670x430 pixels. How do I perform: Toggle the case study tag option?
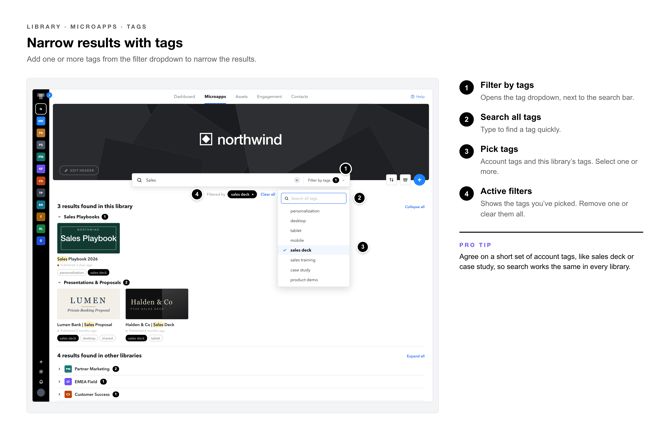click(x=314, y=270)
